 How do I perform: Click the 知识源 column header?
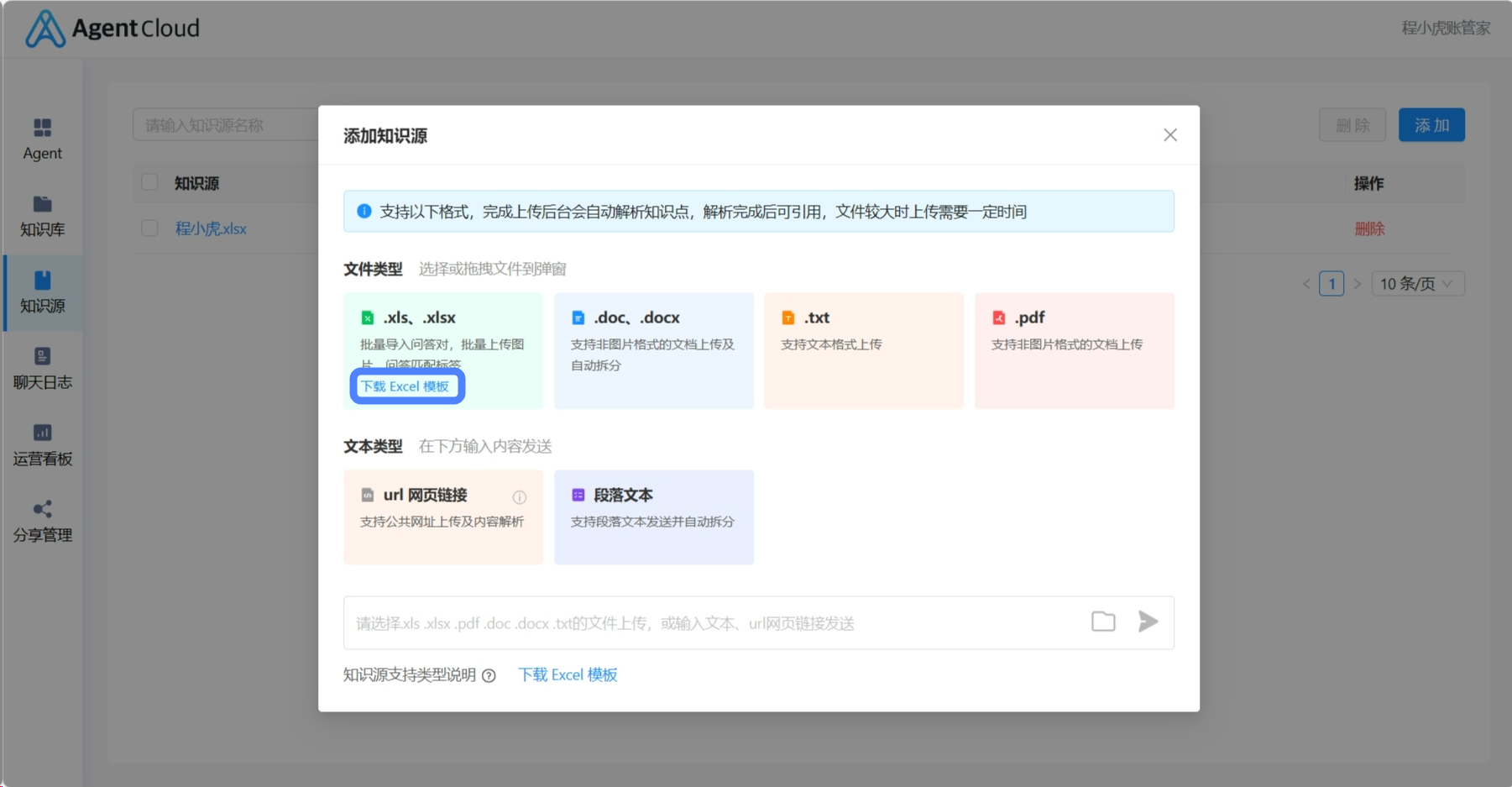[196, 183]
